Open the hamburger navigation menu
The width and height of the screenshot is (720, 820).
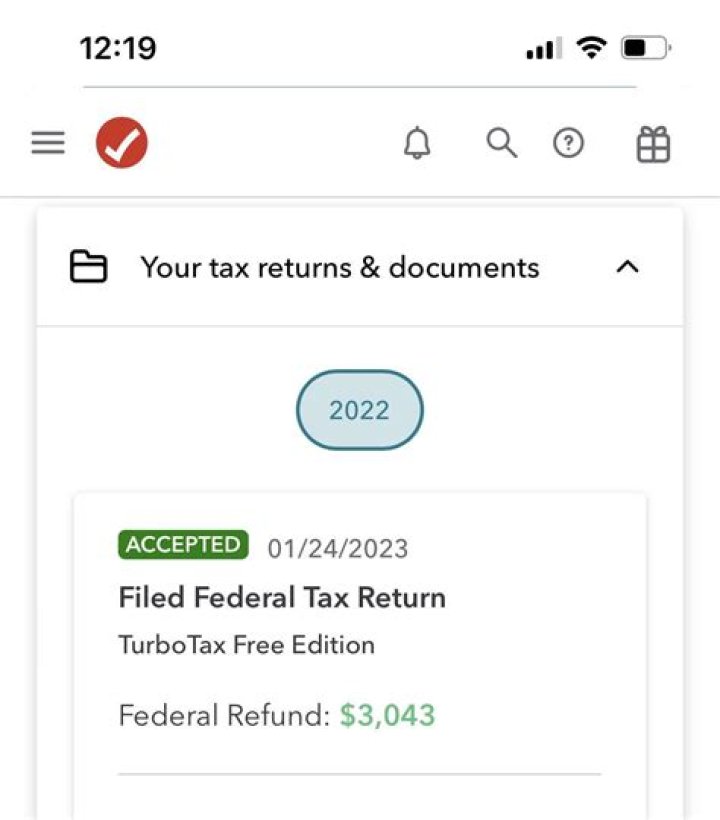(48, 144)
